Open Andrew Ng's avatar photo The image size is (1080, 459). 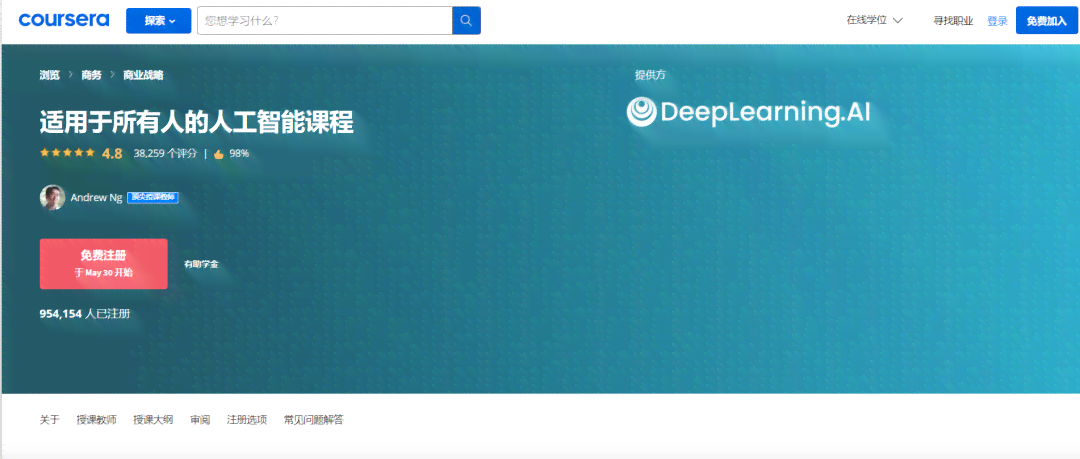pos(52,198)
